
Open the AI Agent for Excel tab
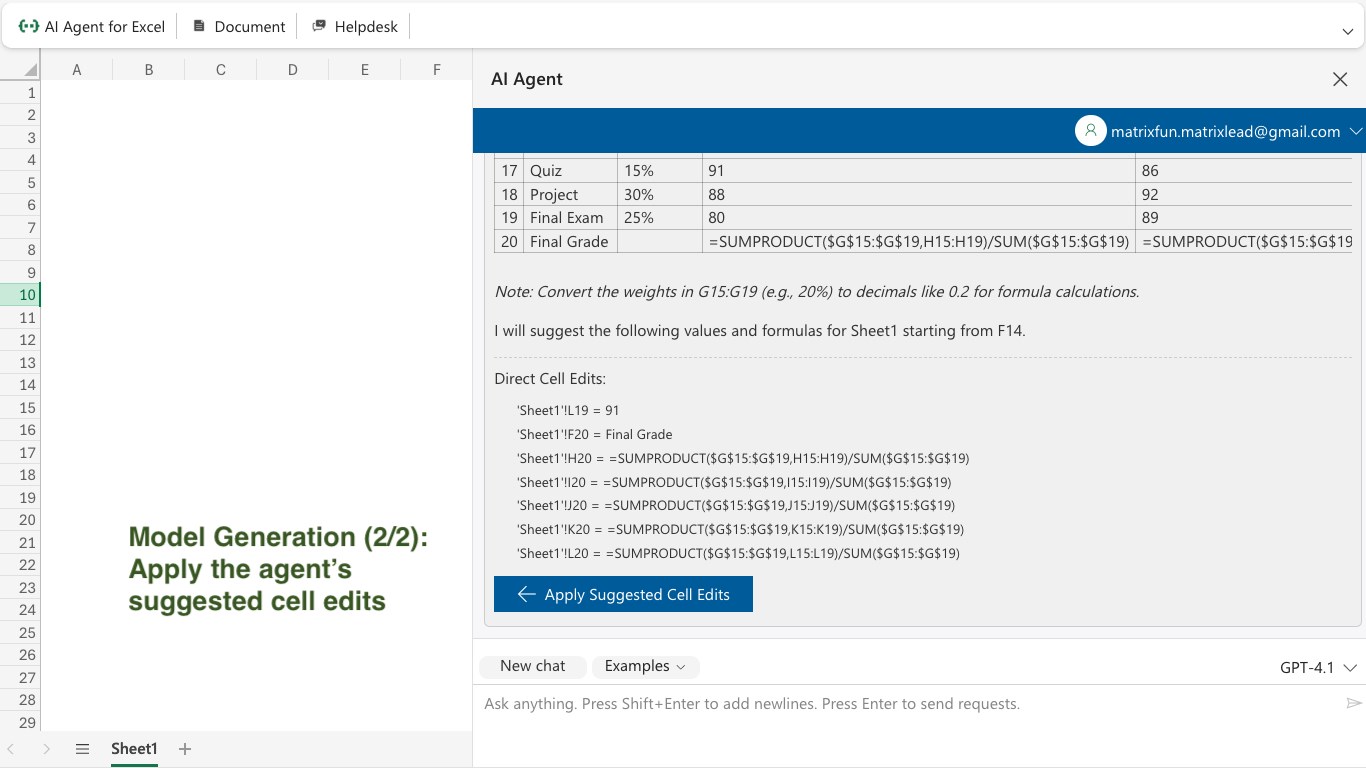tap(92, 27)
